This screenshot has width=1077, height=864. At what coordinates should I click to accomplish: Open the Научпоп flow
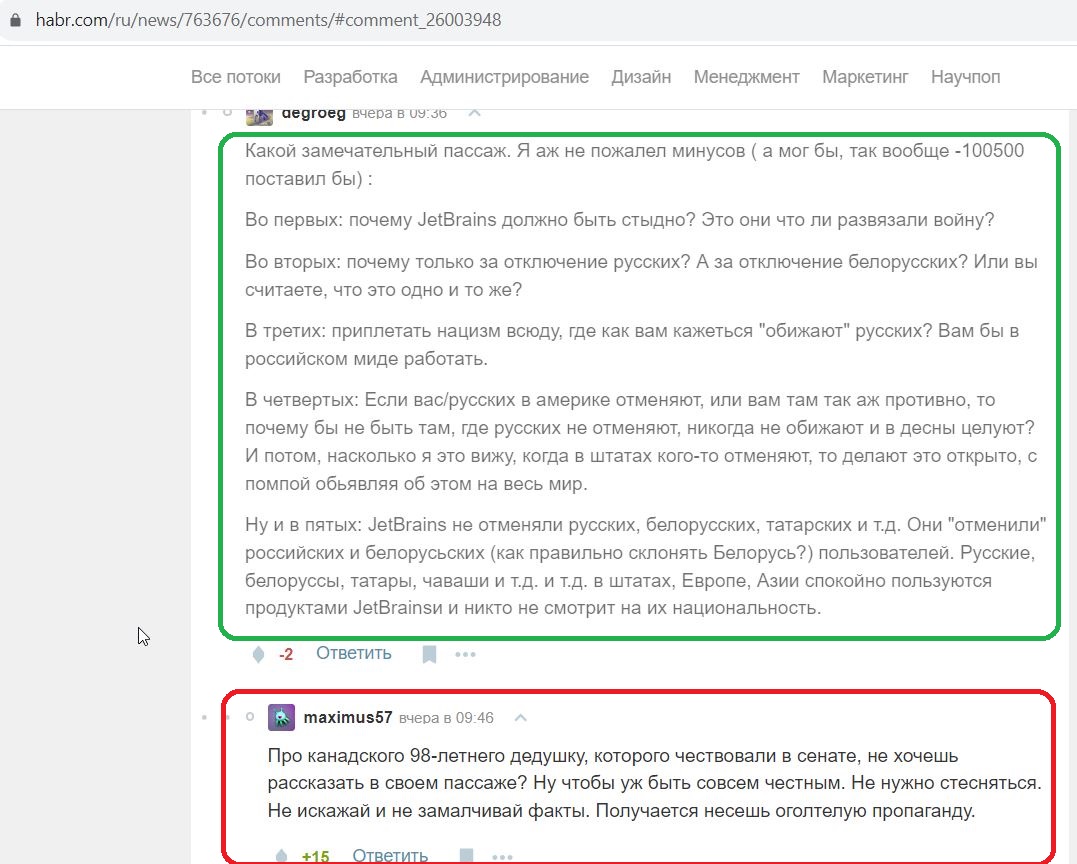point(965,77)
